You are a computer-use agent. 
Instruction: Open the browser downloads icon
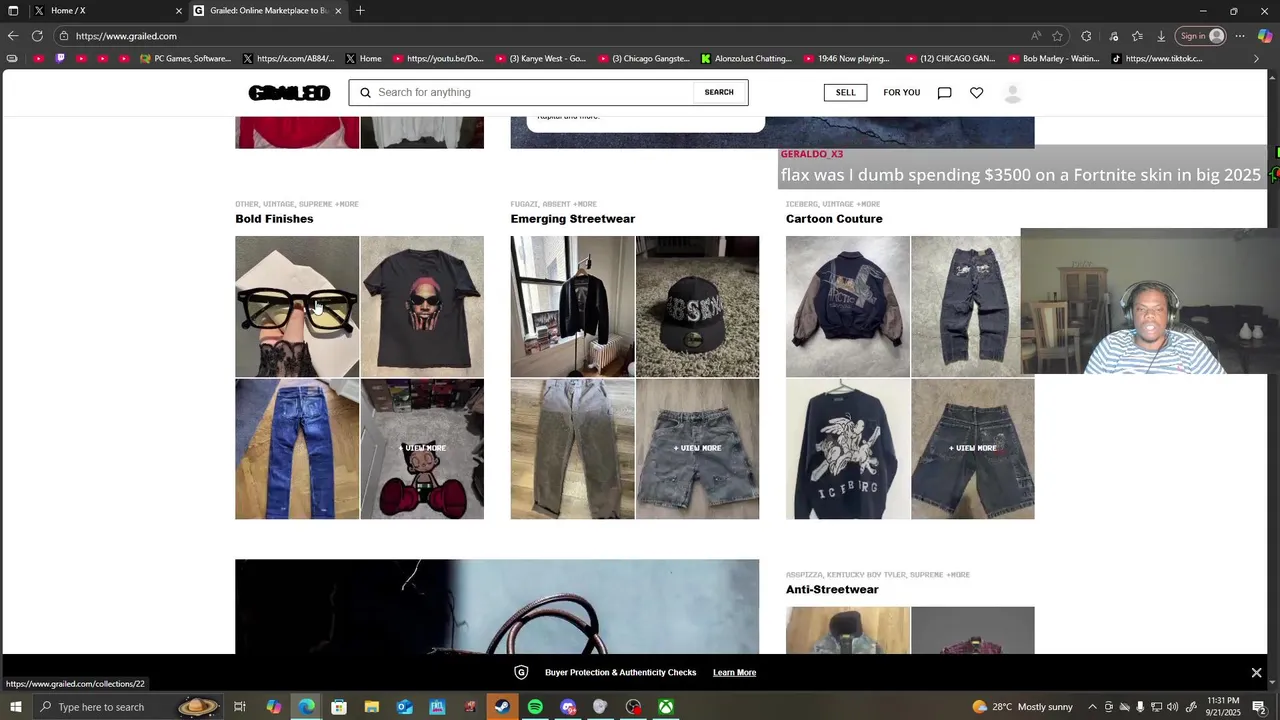click(1161, 36)
